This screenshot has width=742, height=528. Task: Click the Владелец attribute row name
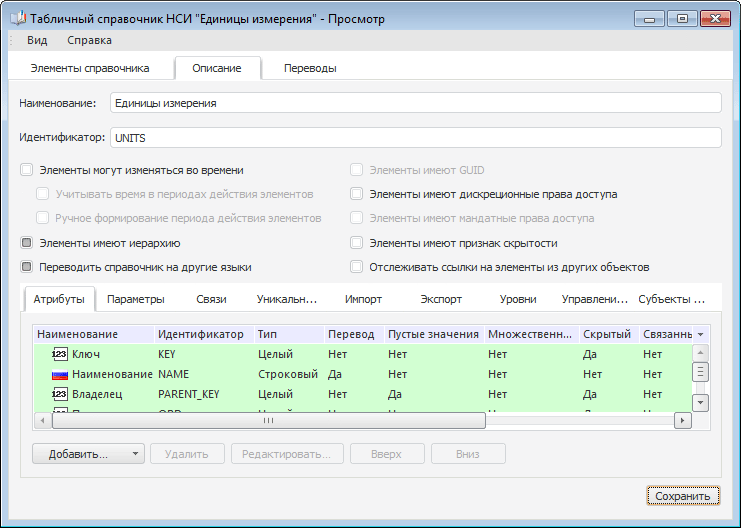(x=97, y=394)
